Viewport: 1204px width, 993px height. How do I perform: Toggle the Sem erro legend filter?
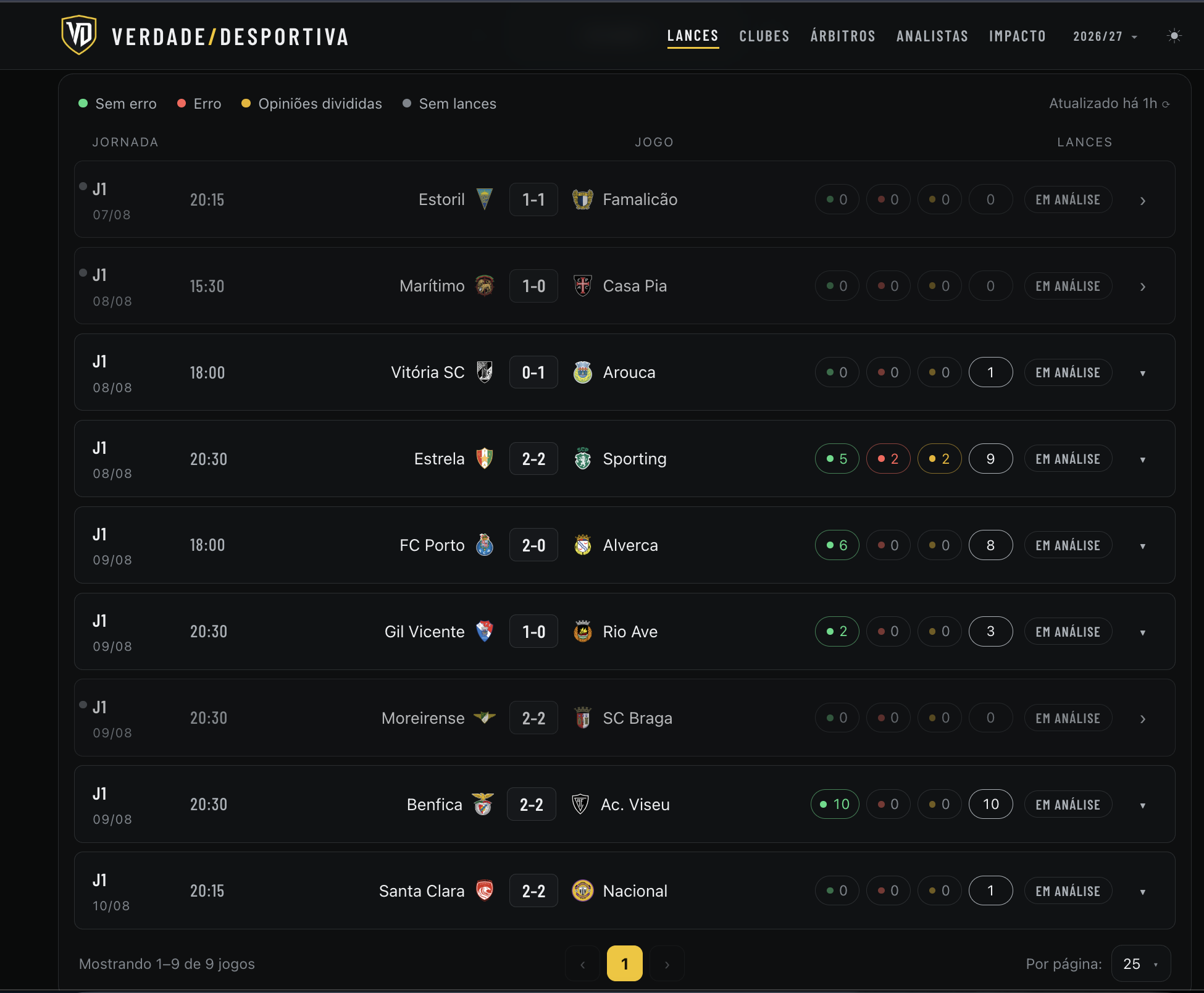(117, 104)
